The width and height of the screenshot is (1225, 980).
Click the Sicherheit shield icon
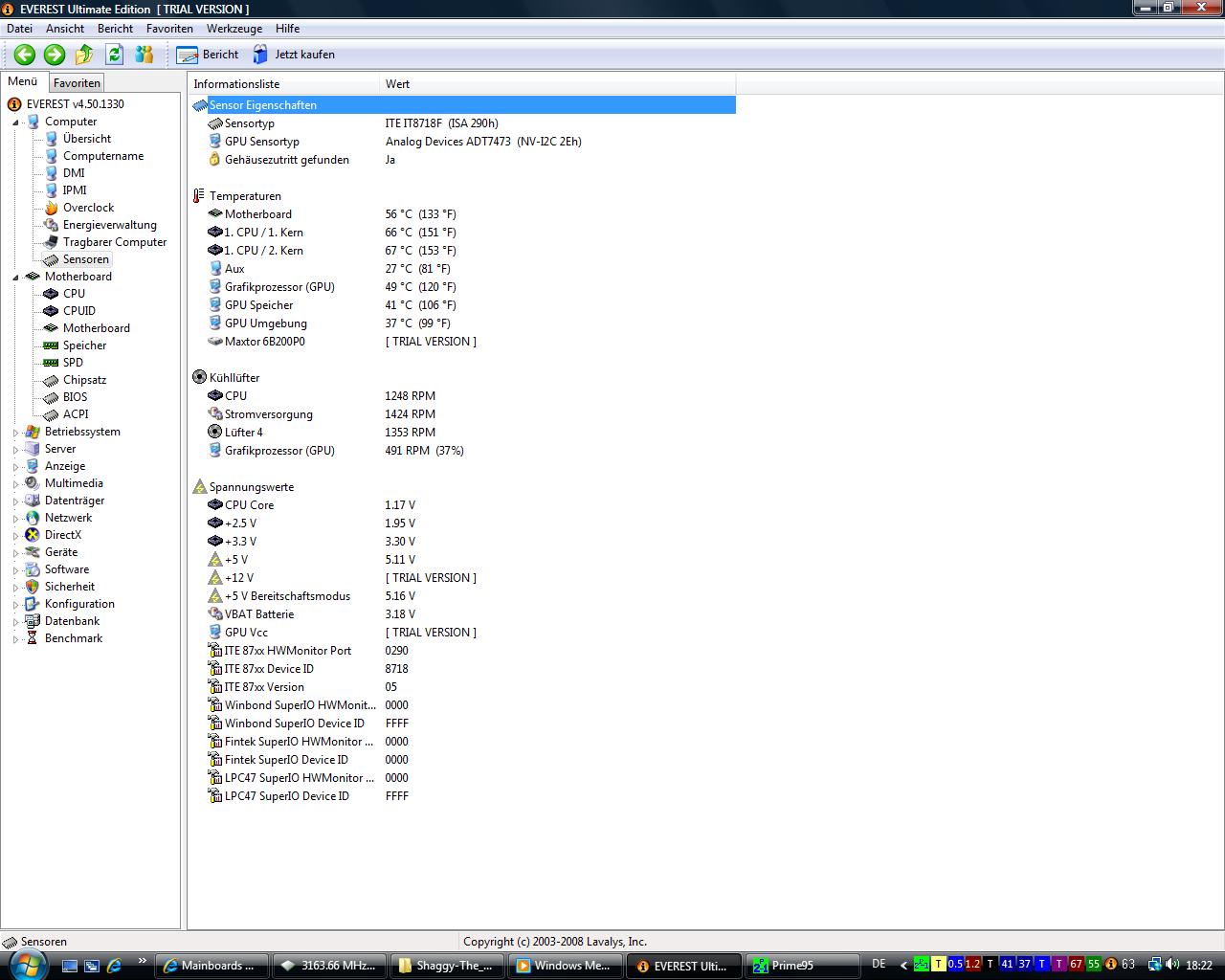(x=33, y=587)
